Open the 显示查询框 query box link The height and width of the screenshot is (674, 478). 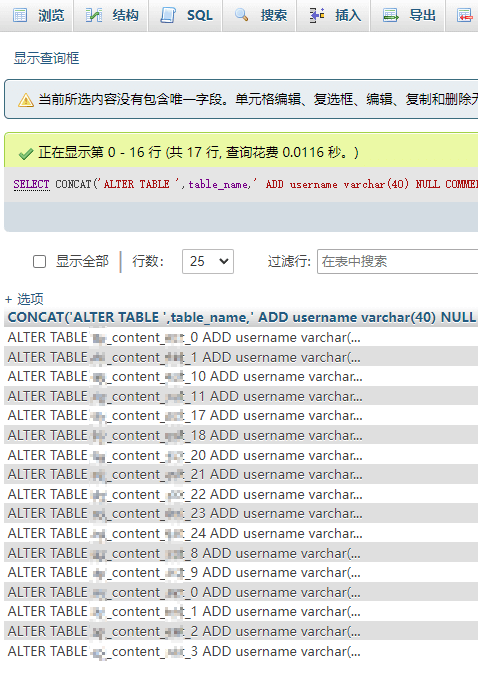46,58
